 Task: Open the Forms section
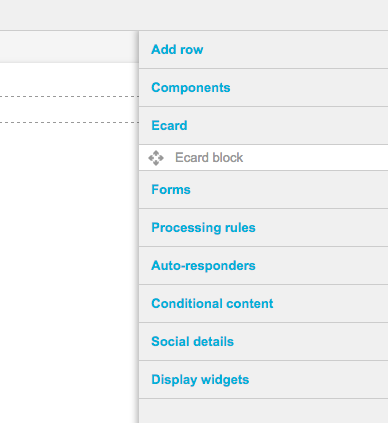coord(171,190)
